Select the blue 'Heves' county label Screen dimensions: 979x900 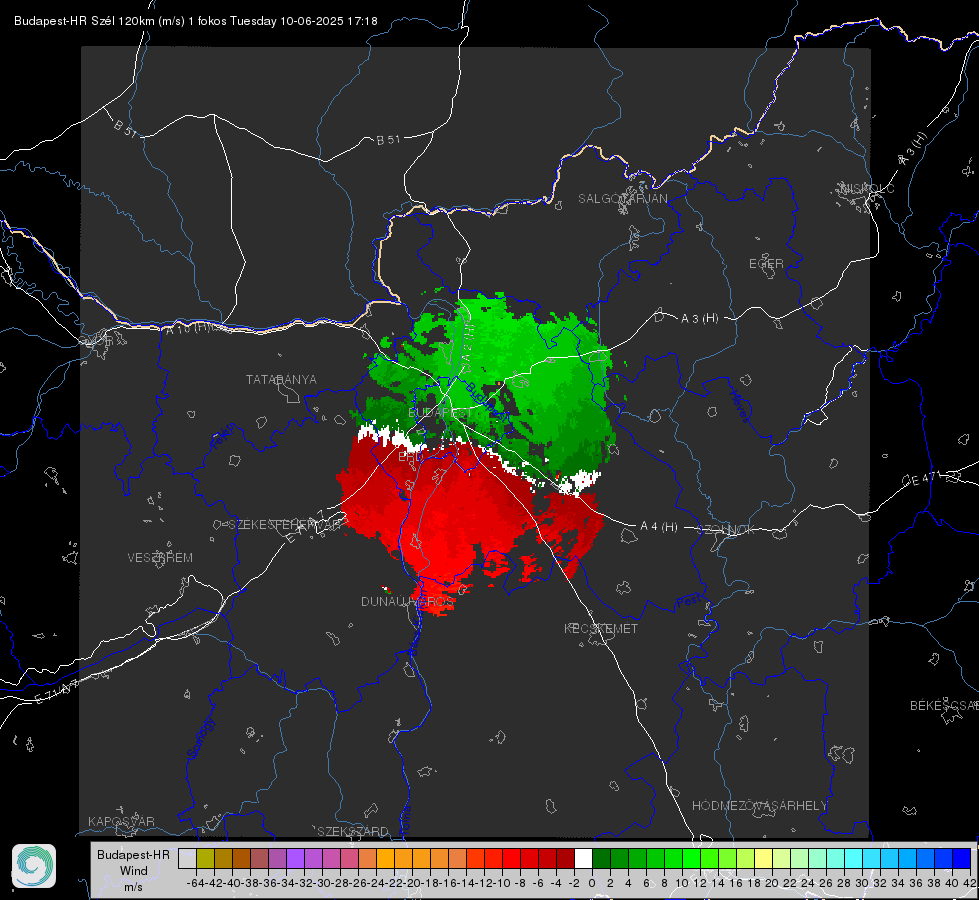739,407
